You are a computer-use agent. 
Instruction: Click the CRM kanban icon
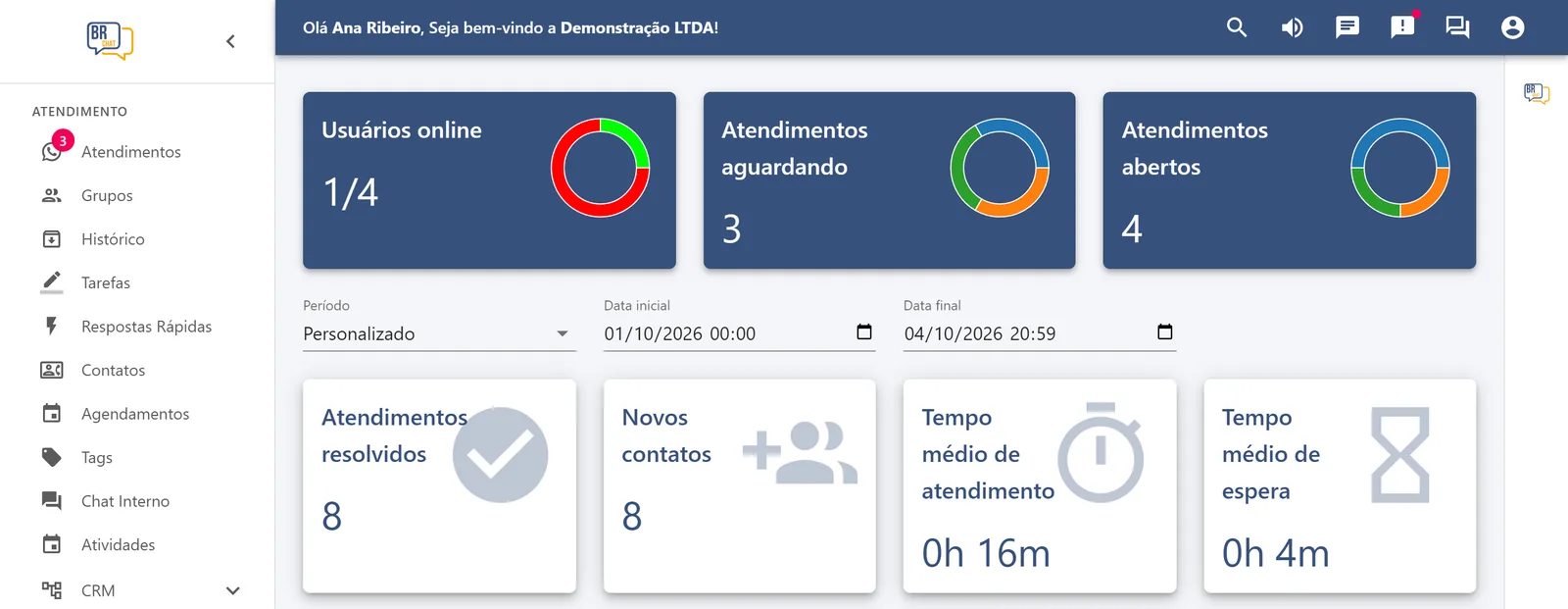pos(52,590)
